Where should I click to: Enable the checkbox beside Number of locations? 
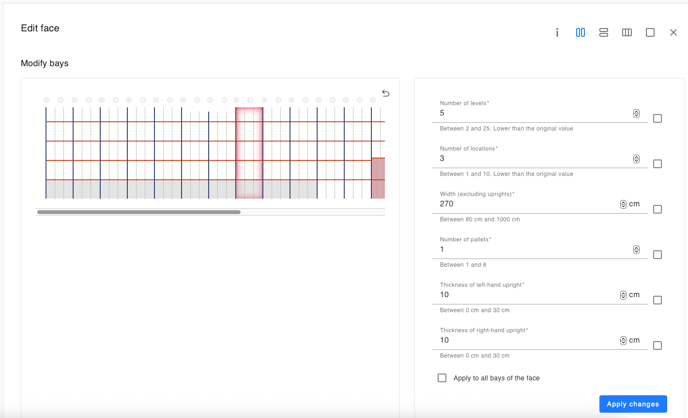click(657, 164)
